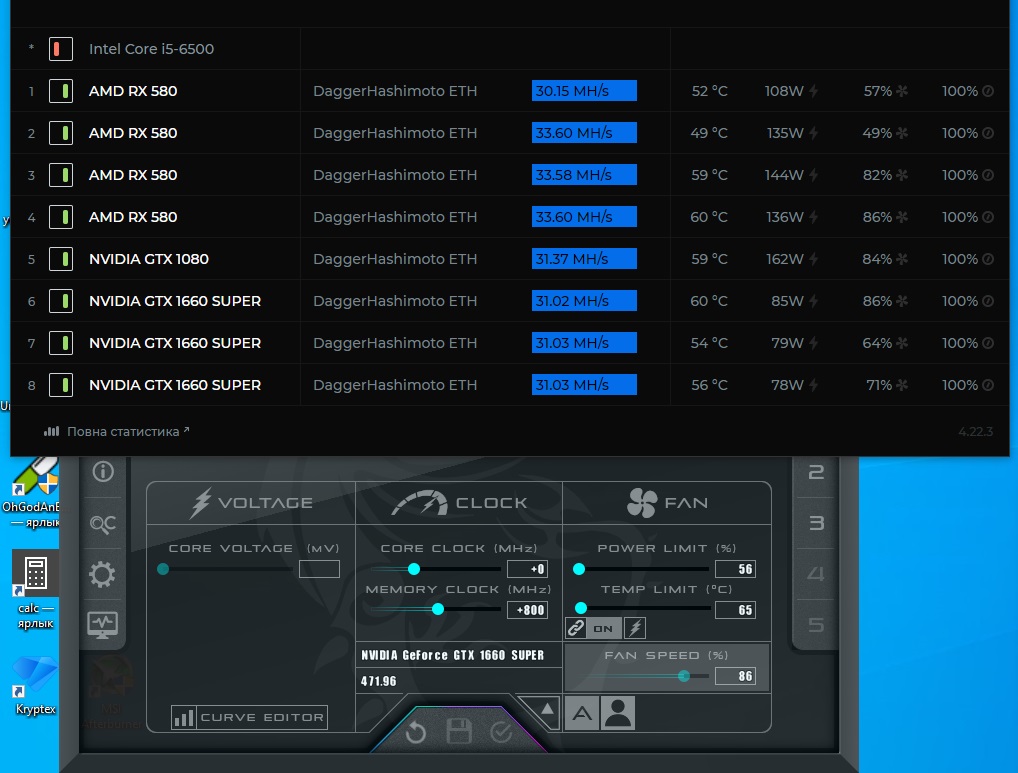
Task: Click the Power Limit value field showing 56
Action: pyautogui.click(x=735, y=569)
